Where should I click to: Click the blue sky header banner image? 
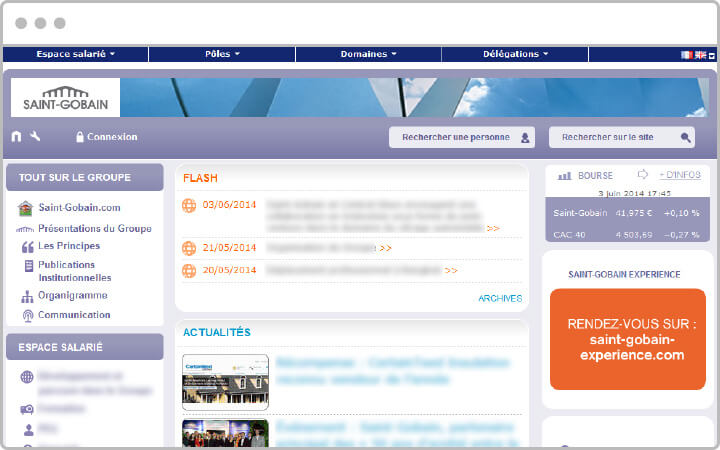coord(414,97)
